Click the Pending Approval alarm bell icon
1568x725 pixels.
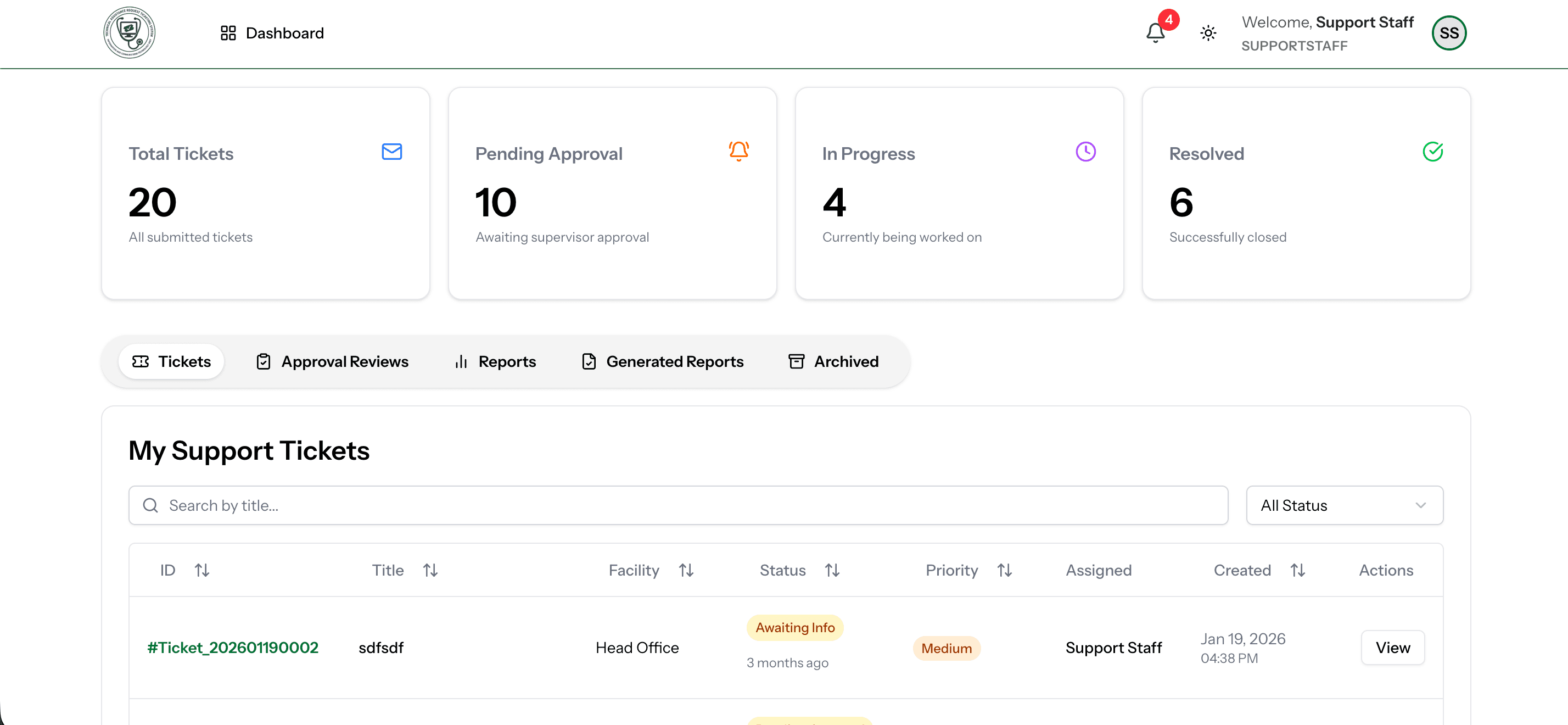[739, 152]
